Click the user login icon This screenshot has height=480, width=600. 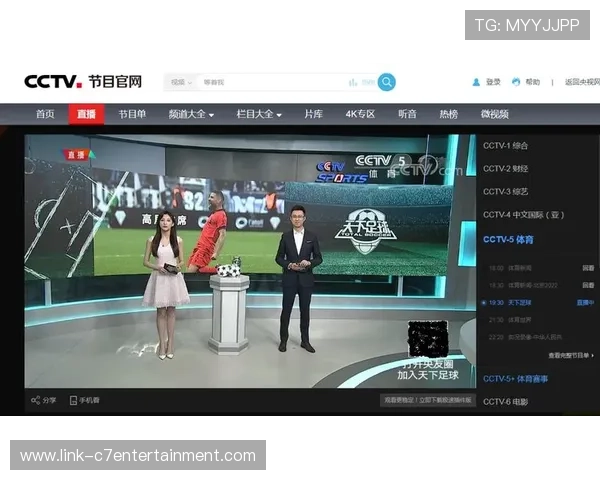tap(476, 82)
